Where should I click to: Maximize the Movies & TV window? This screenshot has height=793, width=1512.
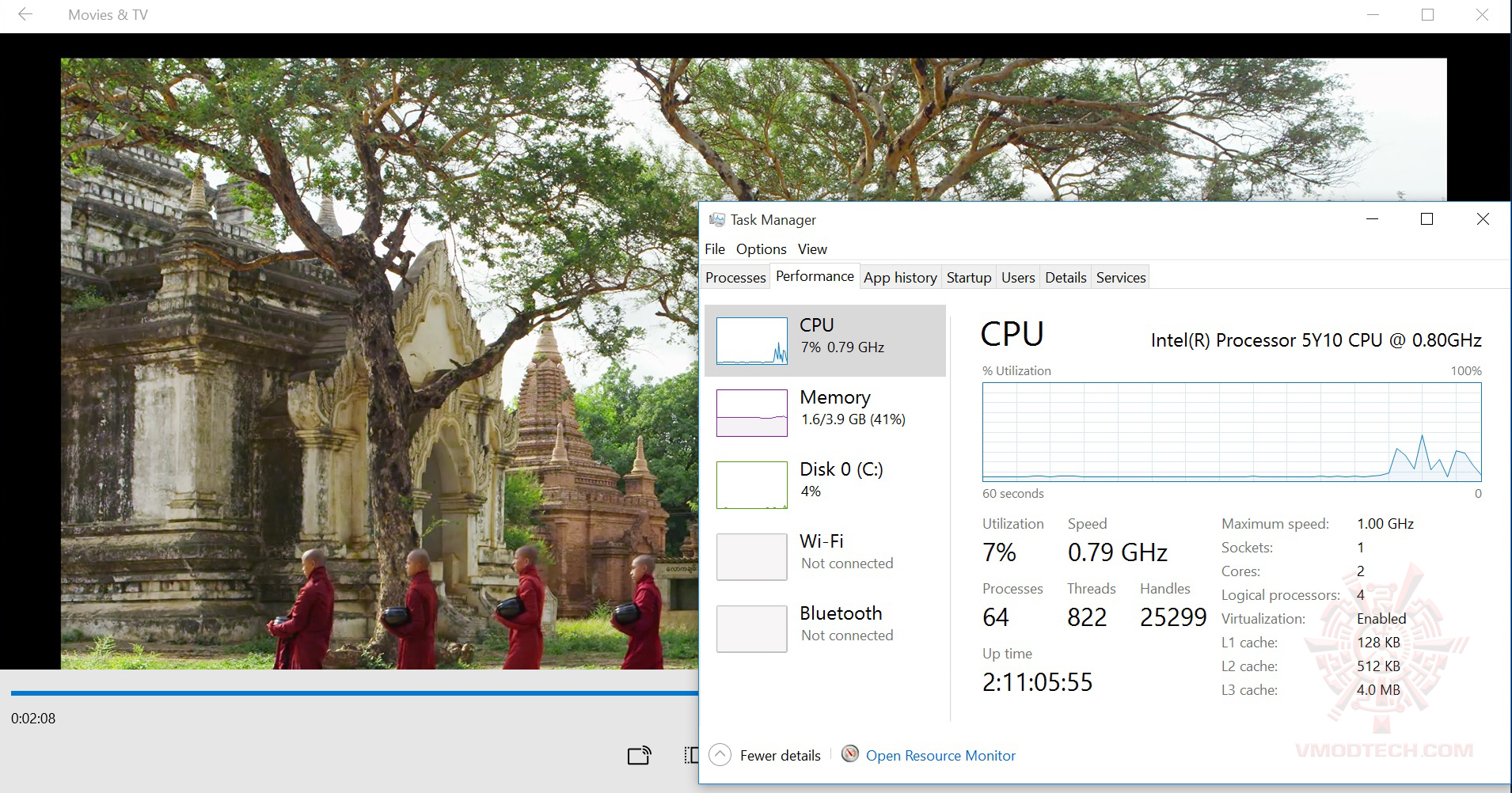(1428, 14)
